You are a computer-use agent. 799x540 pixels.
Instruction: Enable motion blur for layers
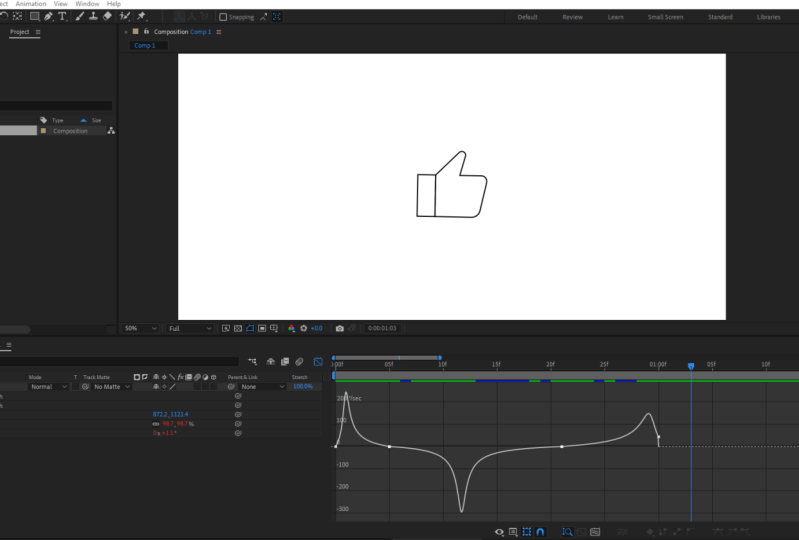pyautogui.click(x=299, y=361)
